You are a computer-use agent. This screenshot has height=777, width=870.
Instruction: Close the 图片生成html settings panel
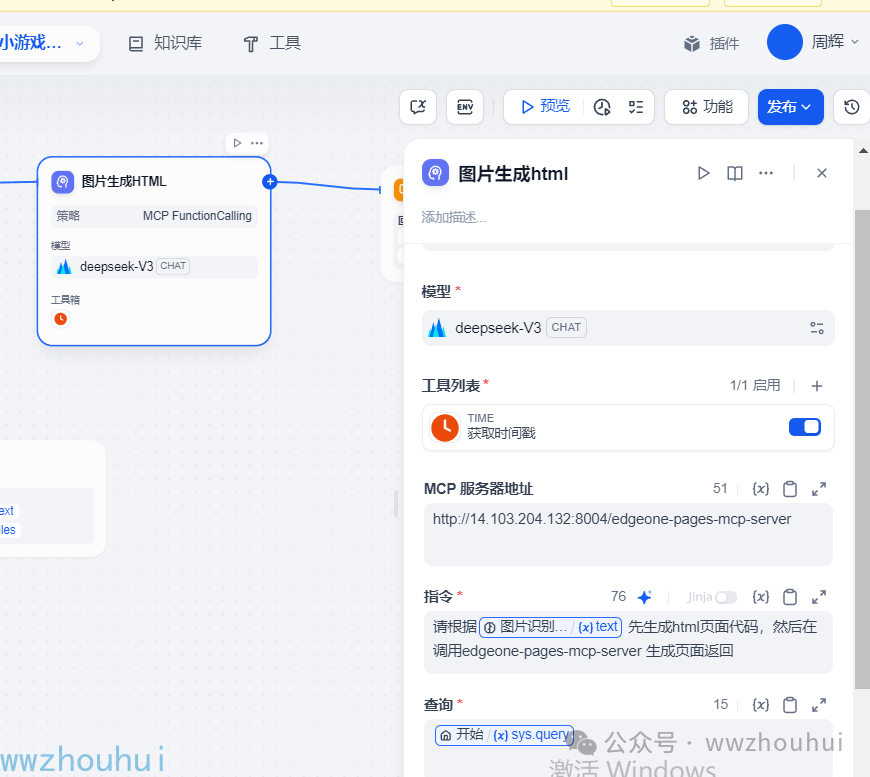[x=822, y=173]
